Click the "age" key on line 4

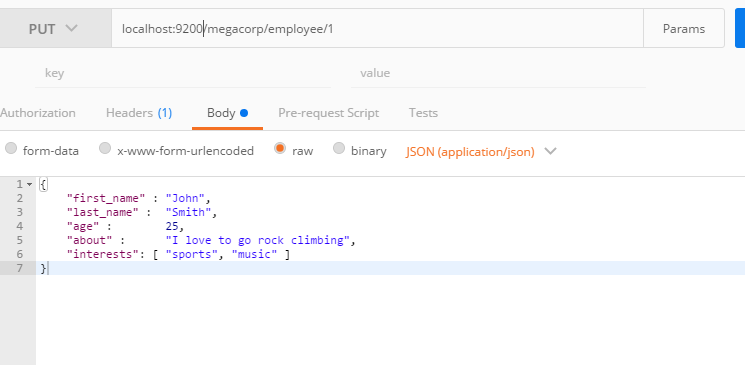[83, 226]
